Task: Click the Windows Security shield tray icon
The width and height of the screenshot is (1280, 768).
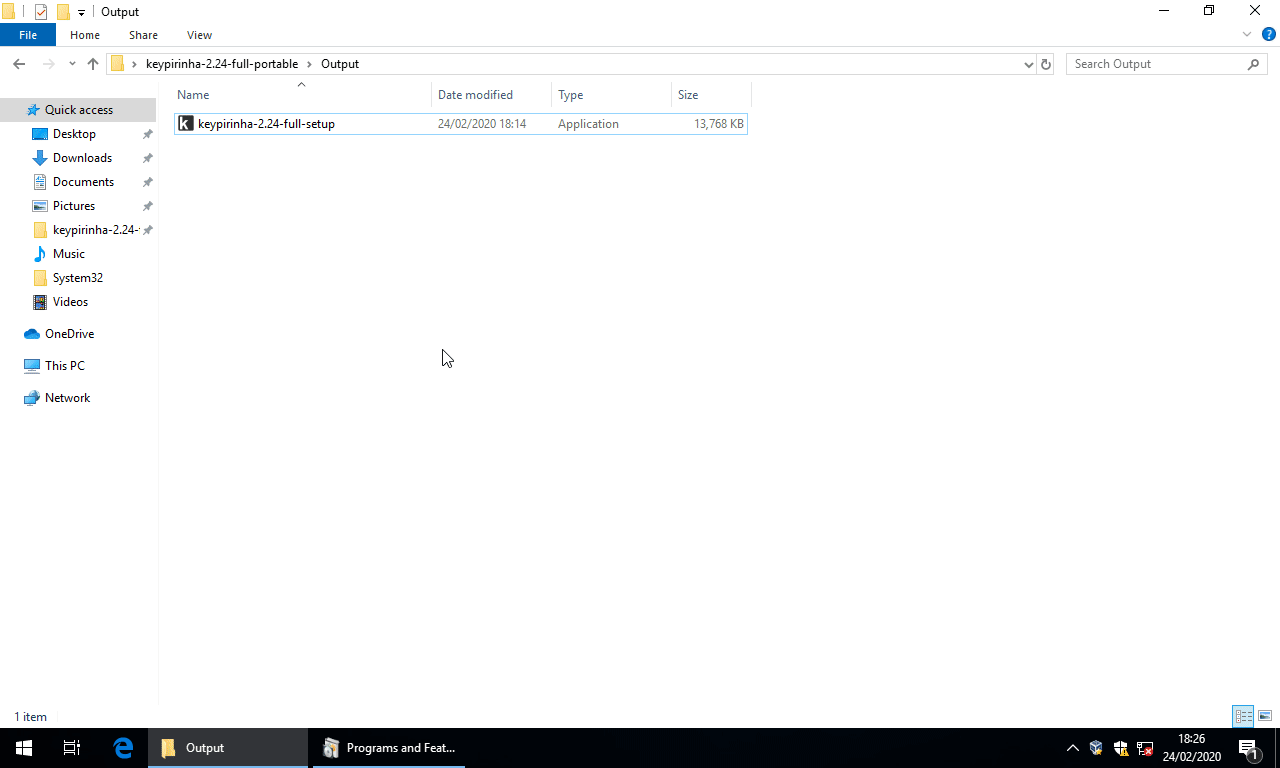Action: click(1121, 748)
